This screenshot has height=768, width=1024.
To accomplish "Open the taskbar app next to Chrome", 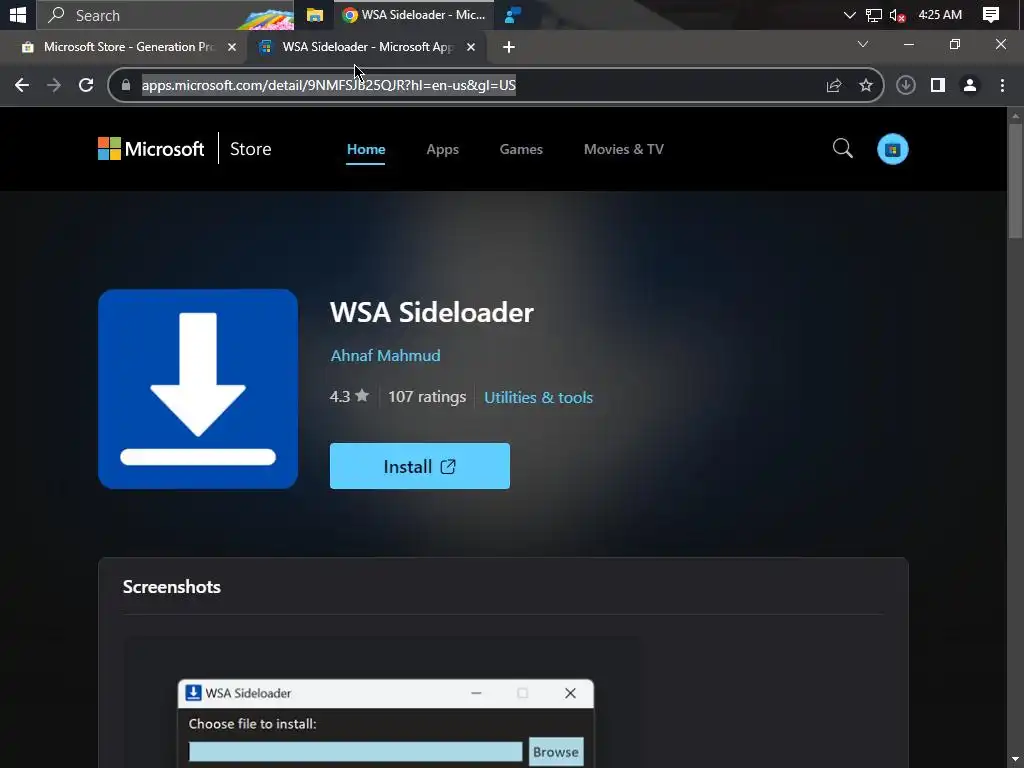I will [x=513, y=15].
